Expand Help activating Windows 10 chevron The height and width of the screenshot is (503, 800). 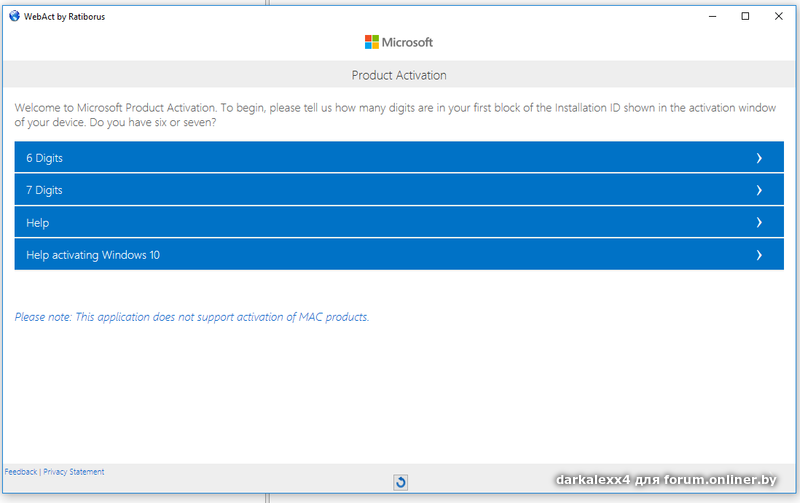[759, 255]
